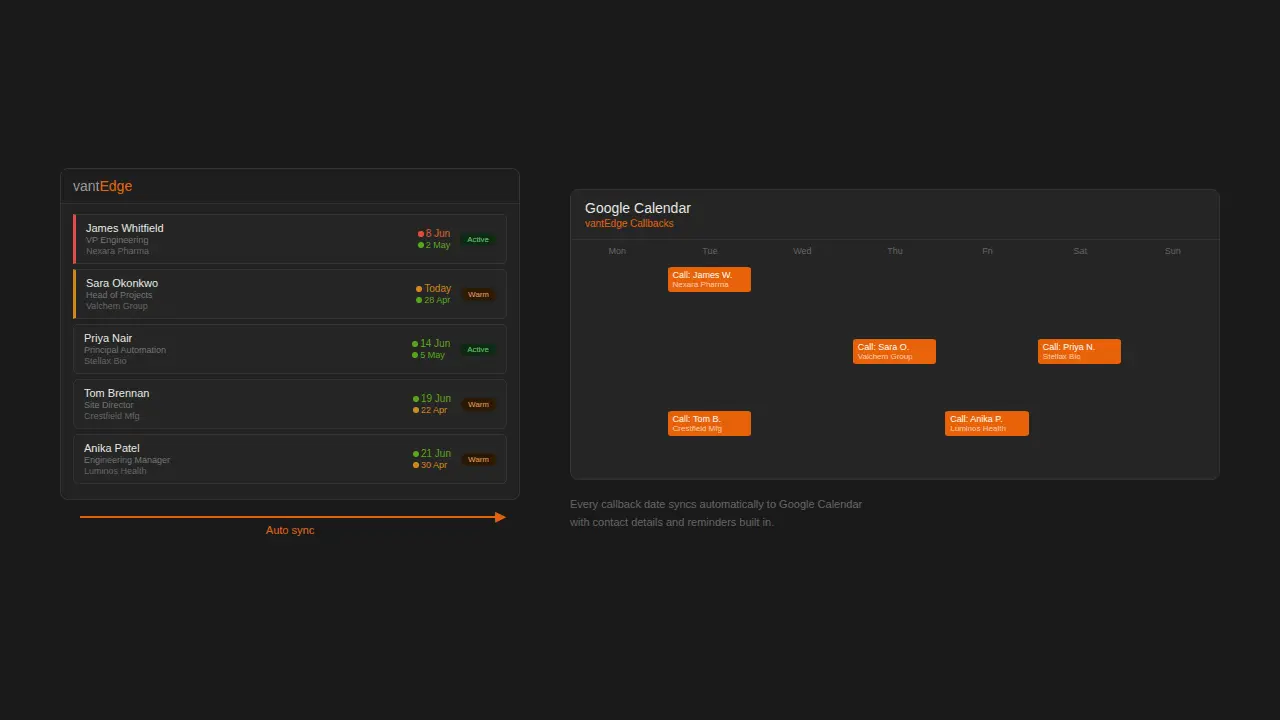Click the Sun column header
This screenshot has height=720, width=1280.
(1172, 251)
